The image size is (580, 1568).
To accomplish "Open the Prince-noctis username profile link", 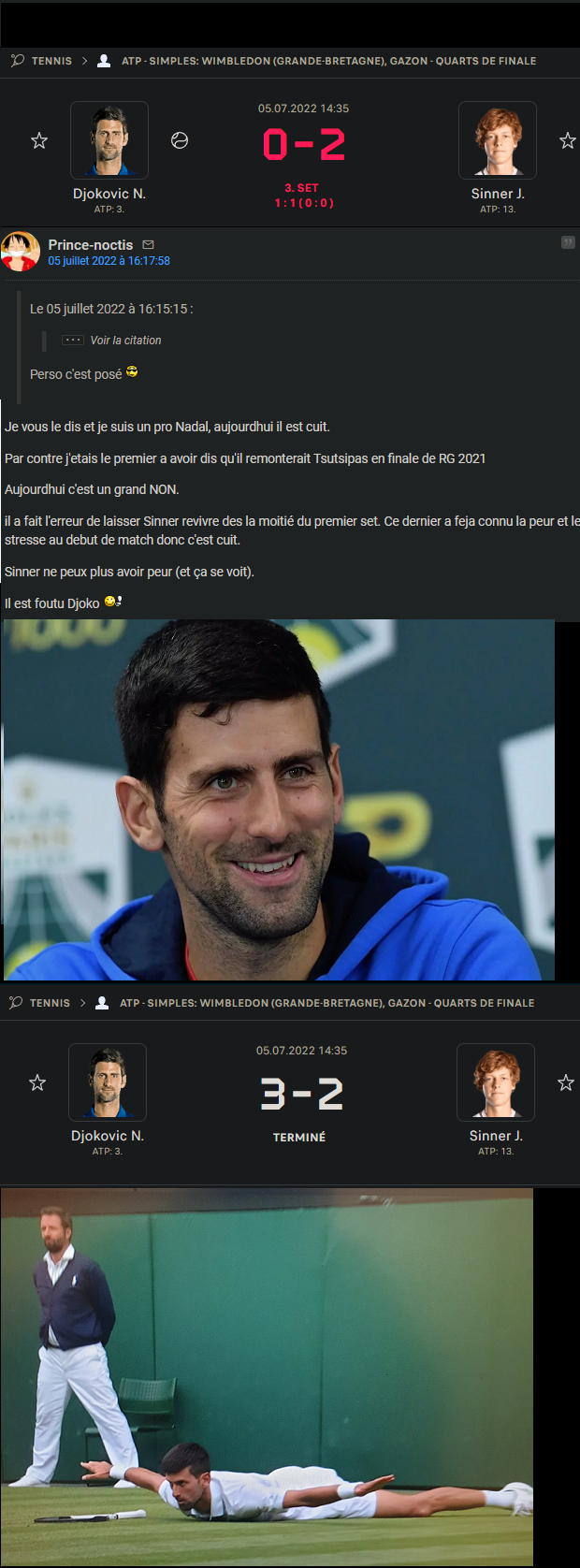I will [91, 245].
